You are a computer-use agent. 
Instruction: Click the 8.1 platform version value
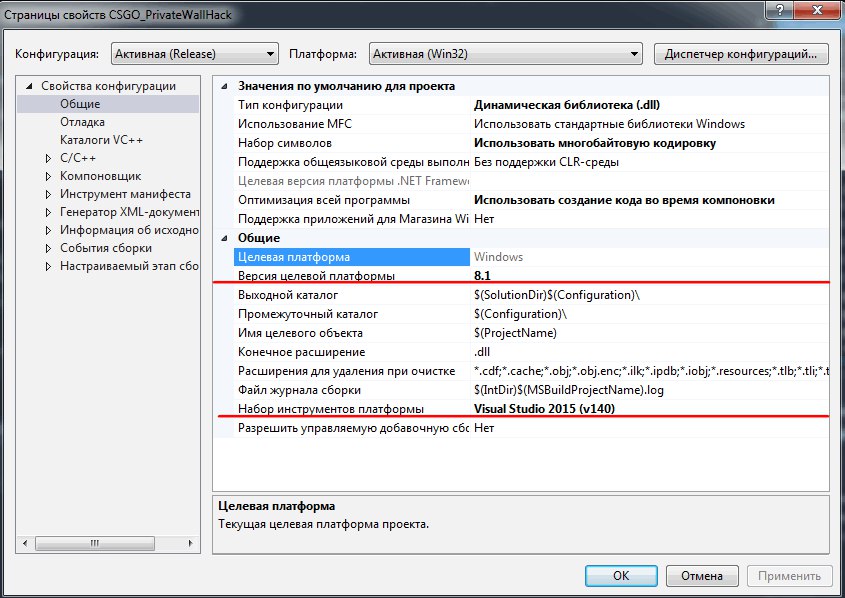tap(482, 276)
